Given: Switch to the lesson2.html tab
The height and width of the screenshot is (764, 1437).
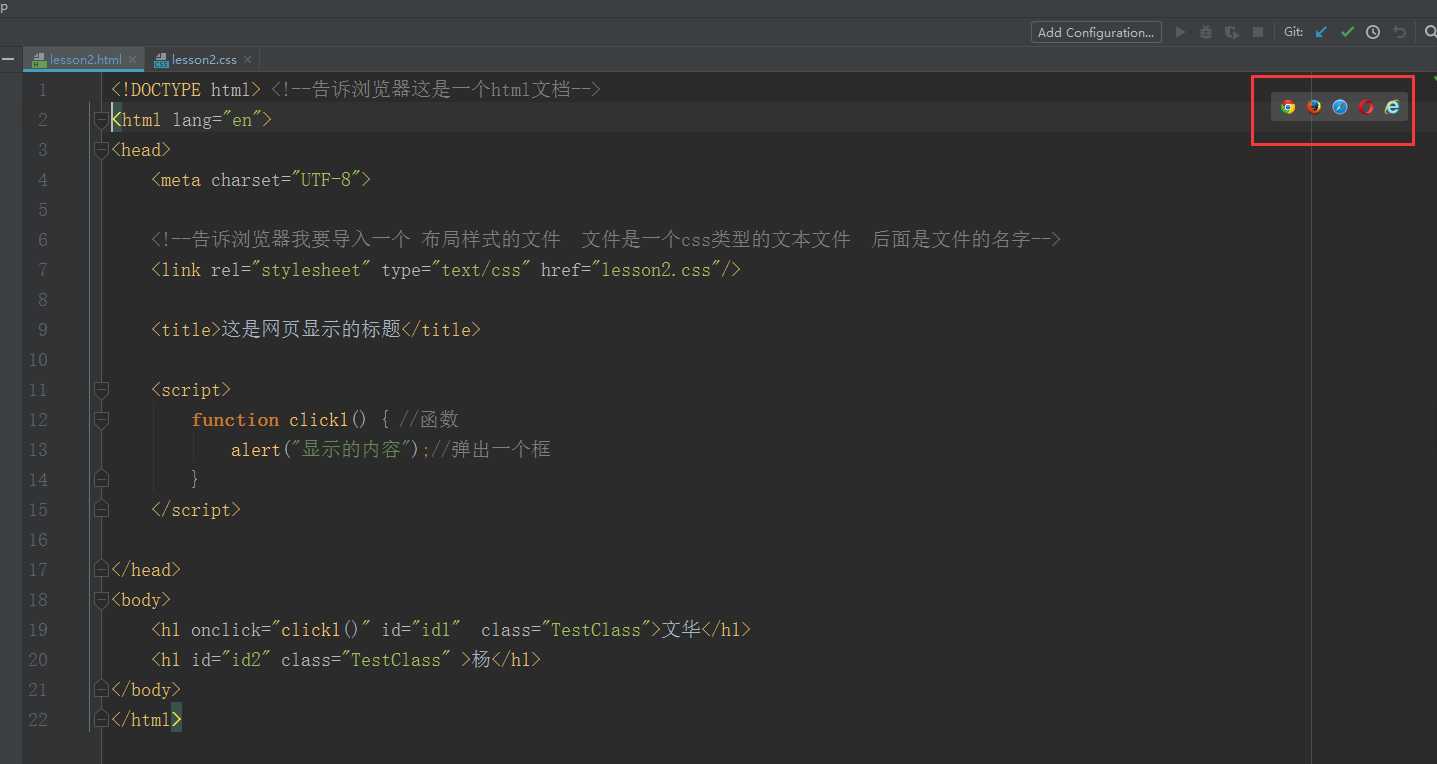Looking at the screenshot, I should (x=85, y=60).
